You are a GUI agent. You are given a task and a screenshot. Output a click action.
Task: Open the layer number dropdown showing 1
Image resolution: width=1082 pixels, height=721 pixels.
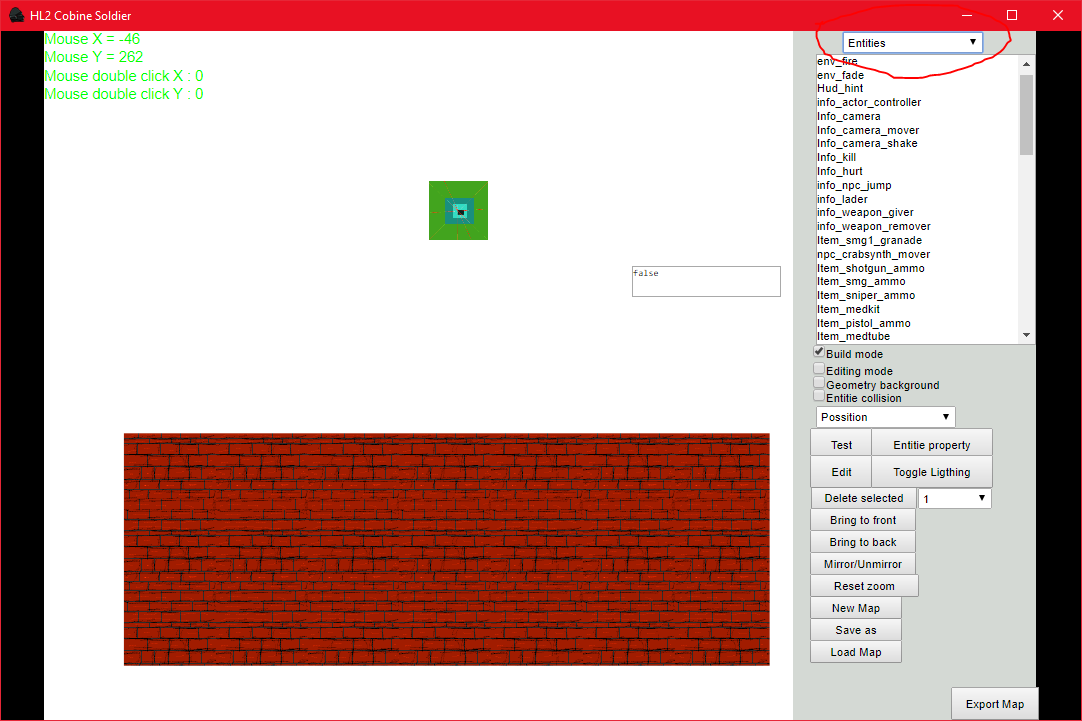(954, 498)
